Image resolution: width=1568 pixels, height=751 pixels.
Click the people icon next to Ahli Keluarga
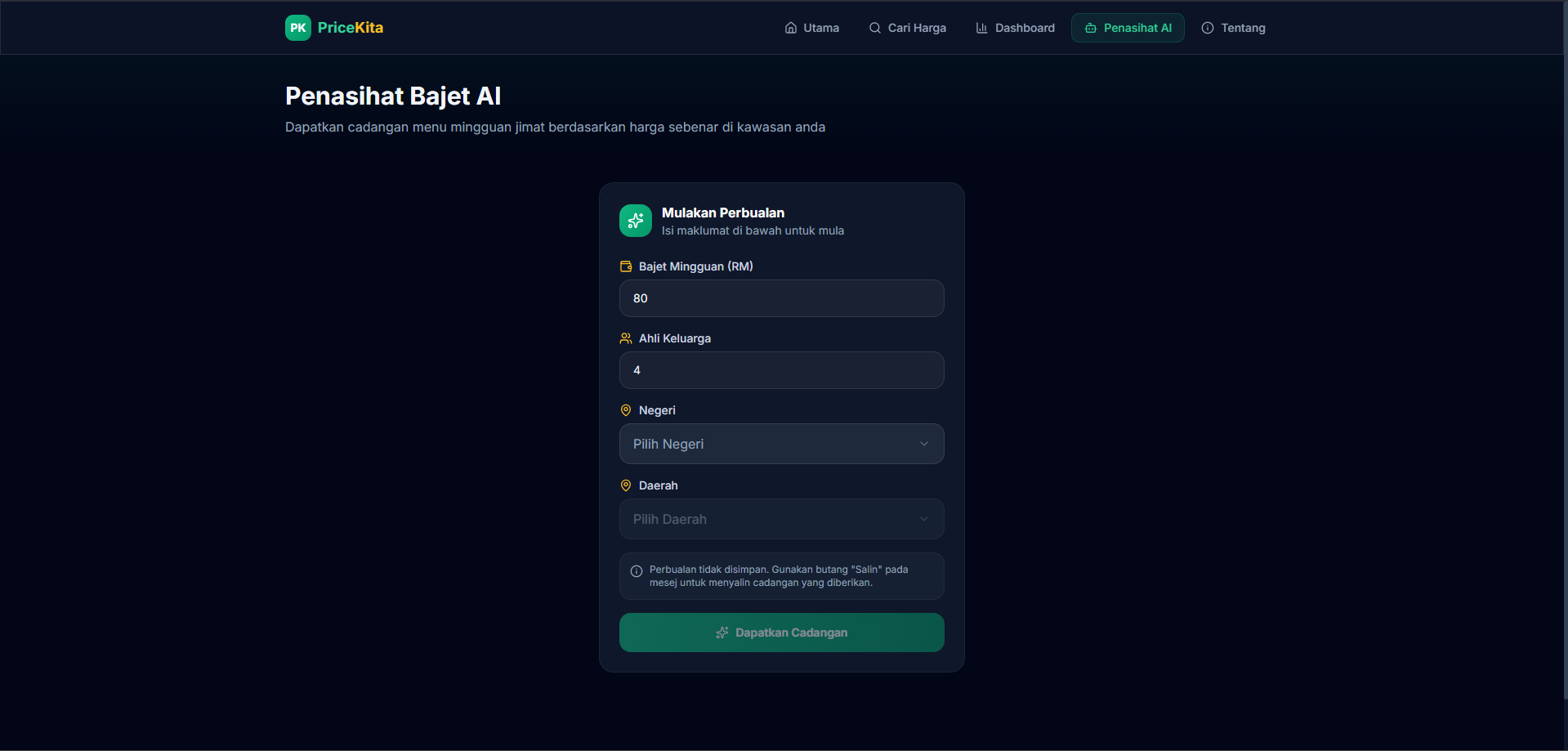coord(626,338)
